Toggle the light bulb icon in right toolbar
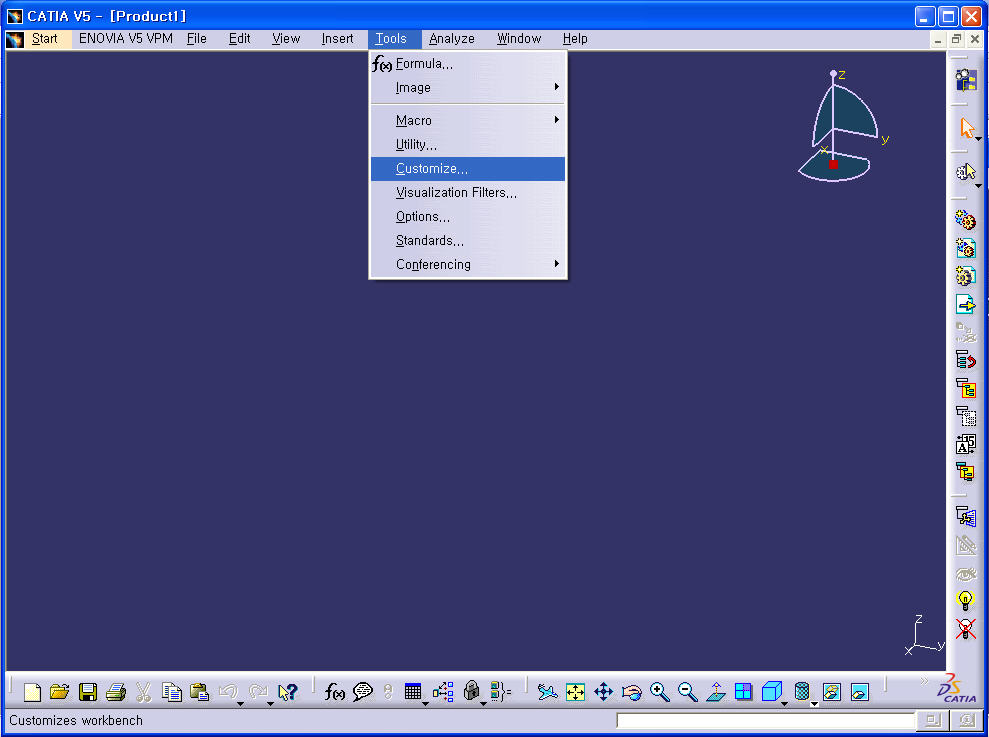Screen dimensions: 989x737 click(x=965, y=600)
